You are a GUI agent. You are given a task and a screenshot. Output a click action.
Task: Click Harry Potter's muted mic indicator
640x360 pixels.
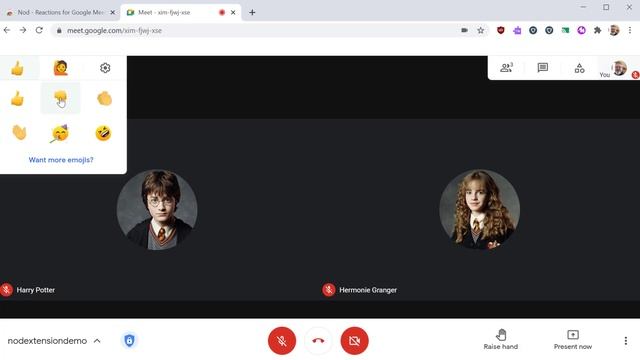[6, 290]
